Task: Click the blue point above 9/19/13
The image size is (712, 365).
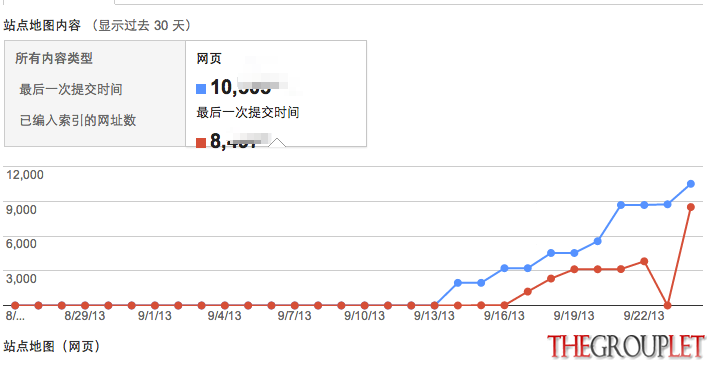Action: pos(574,253)
